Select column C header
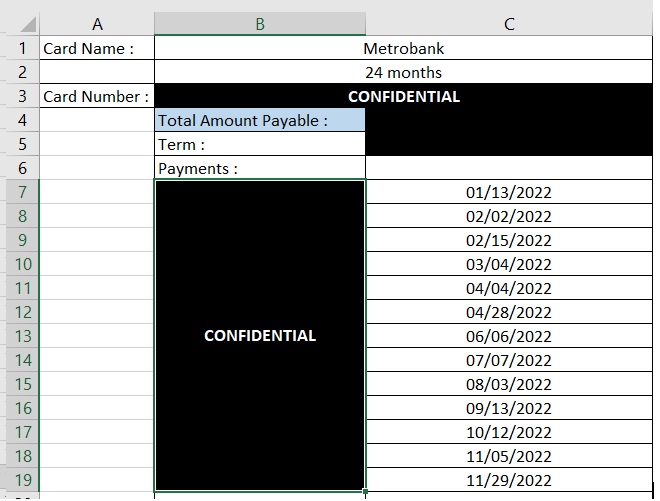This screenshot has height=501, width=660. coord(509,24)
